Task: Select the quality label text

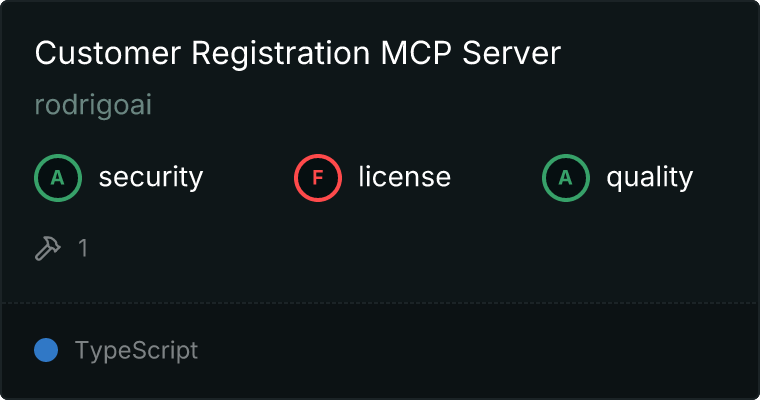Action: tap(649, 177)
